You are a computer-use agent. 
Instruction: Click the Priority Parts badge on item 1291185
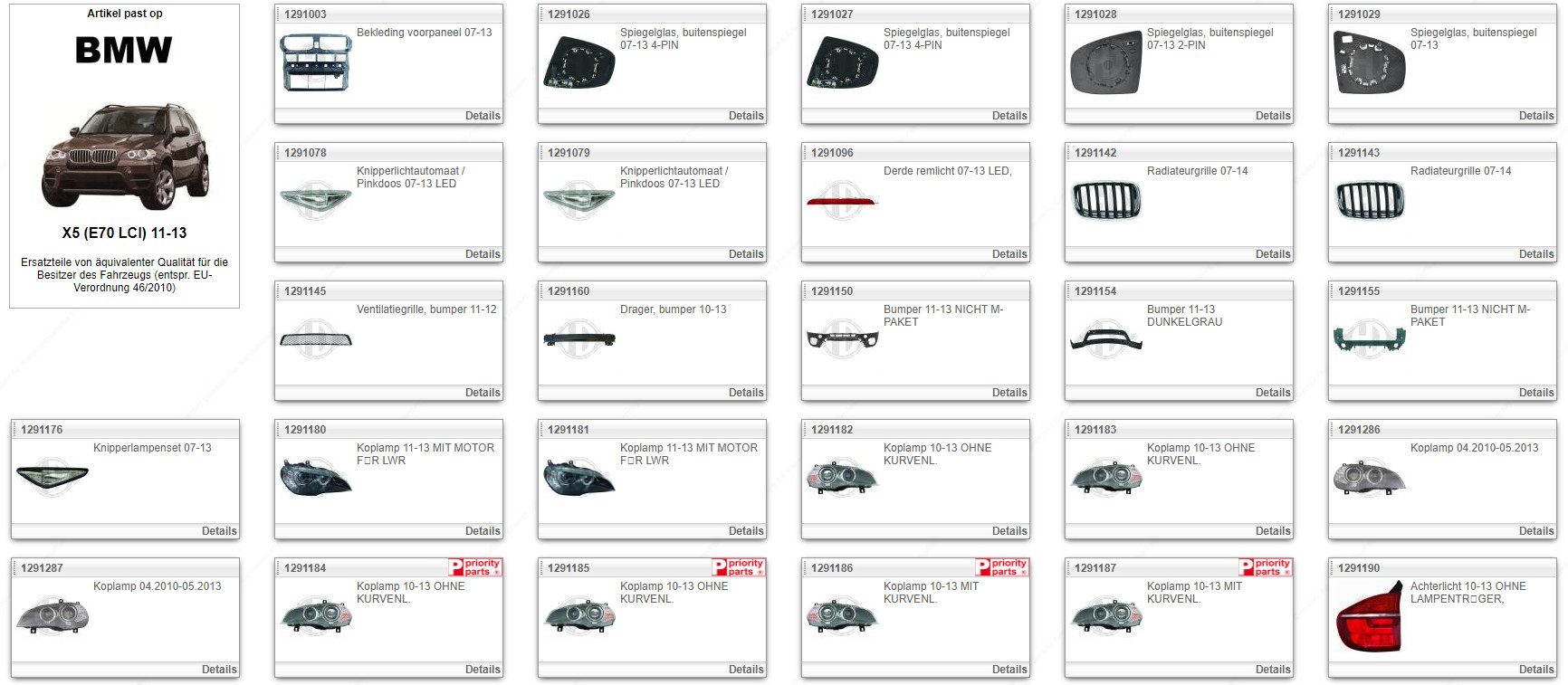coord(739,567)
